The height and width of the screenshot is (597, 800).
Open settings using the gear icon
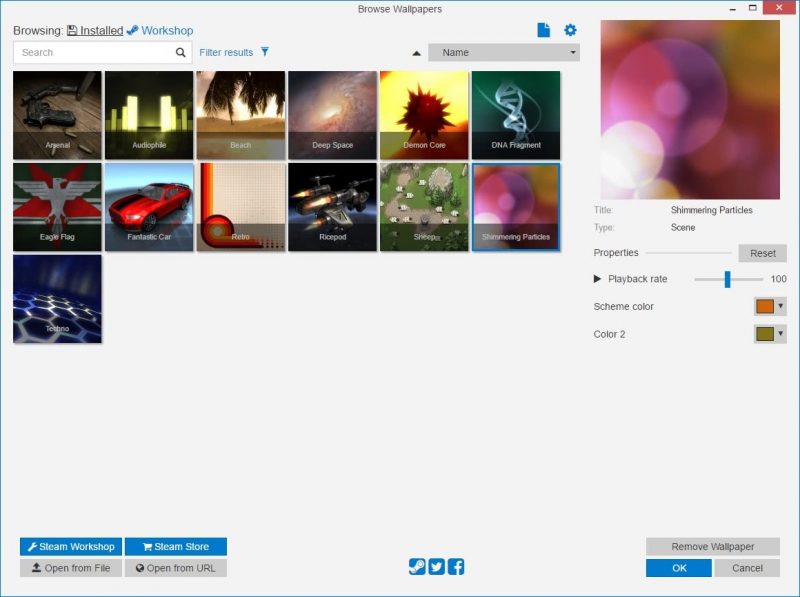[x=570, y=30]
